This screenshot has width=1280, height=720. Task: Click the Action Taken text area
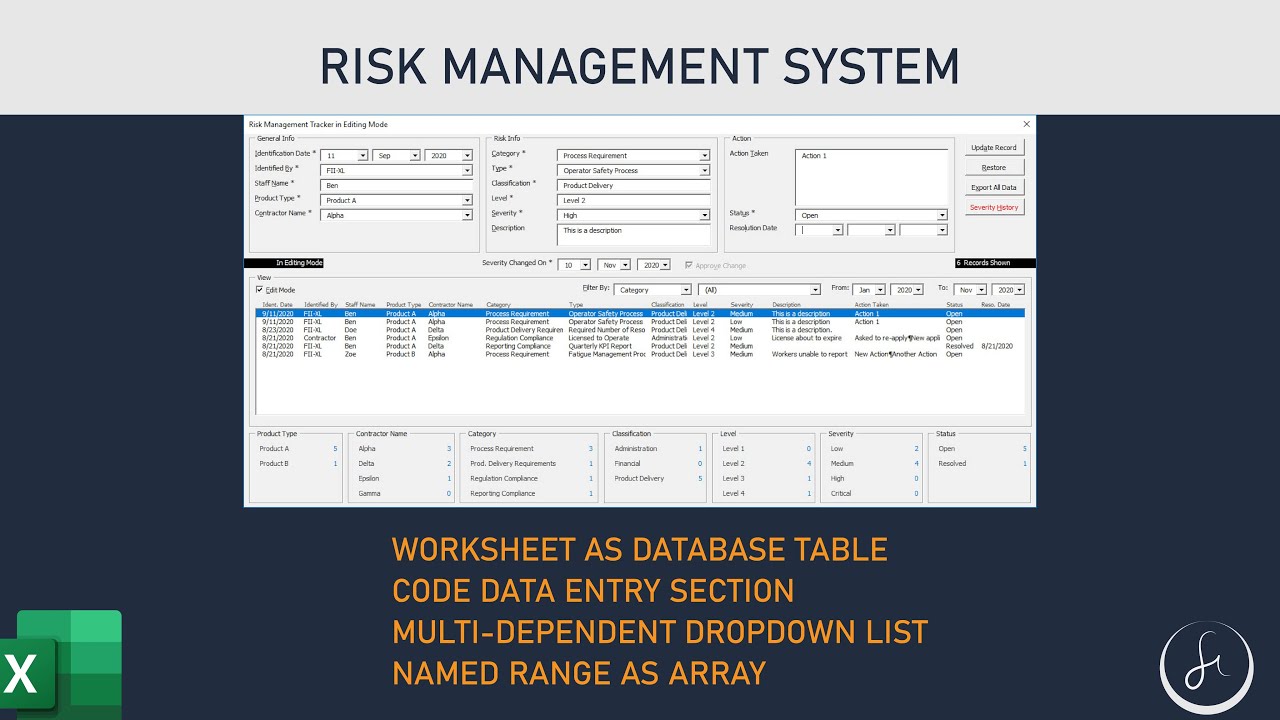[871, 177]
